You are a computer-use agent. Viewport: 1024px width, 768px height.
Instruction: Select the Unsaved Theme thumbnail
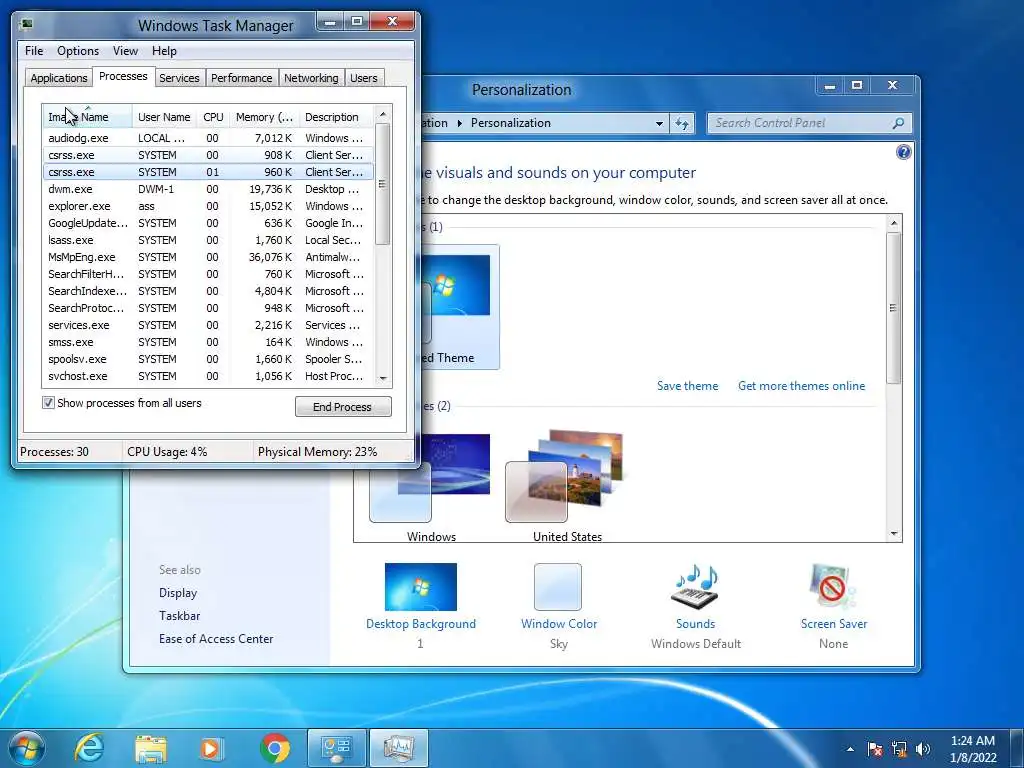click(460, 307)
